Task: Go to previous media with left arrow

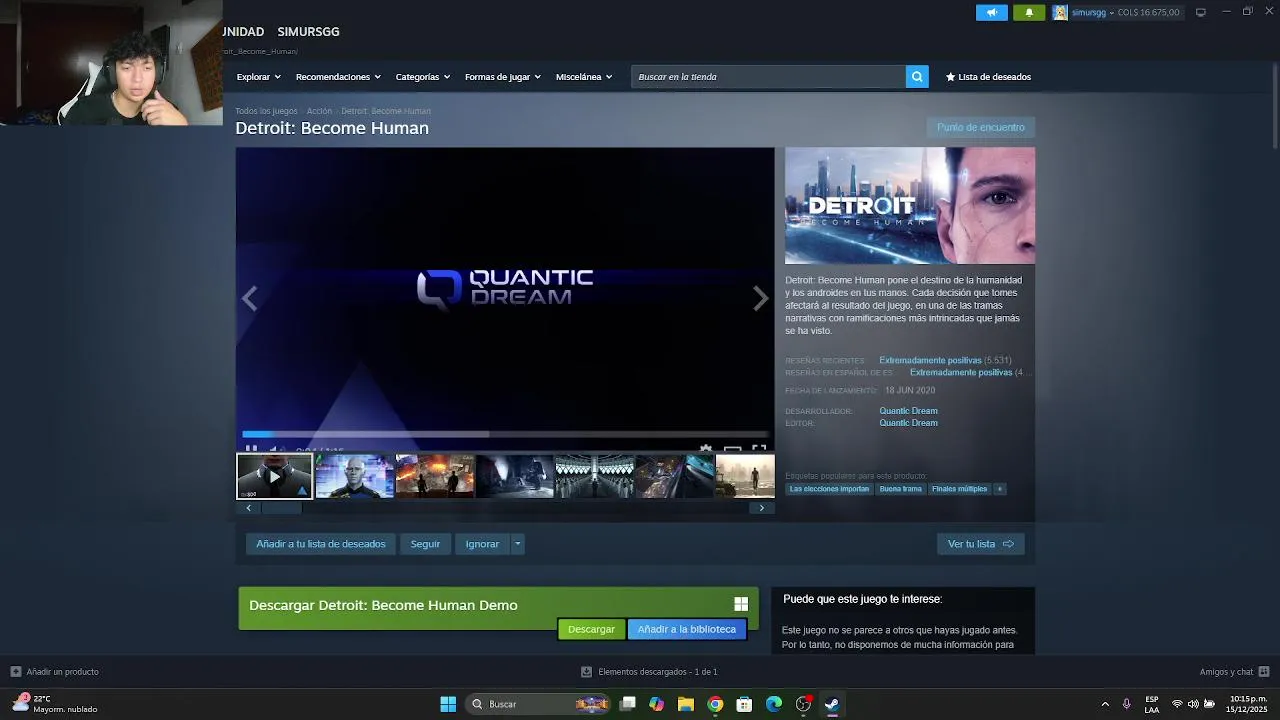Action: (x=249, y=298)
